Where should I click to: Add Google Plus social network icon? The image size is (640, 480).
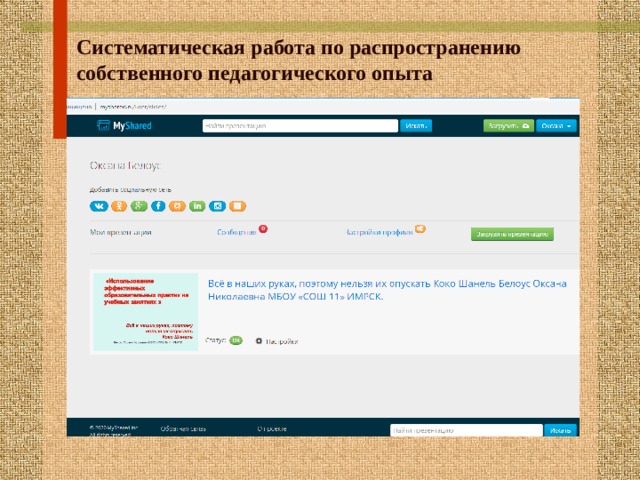139,206
